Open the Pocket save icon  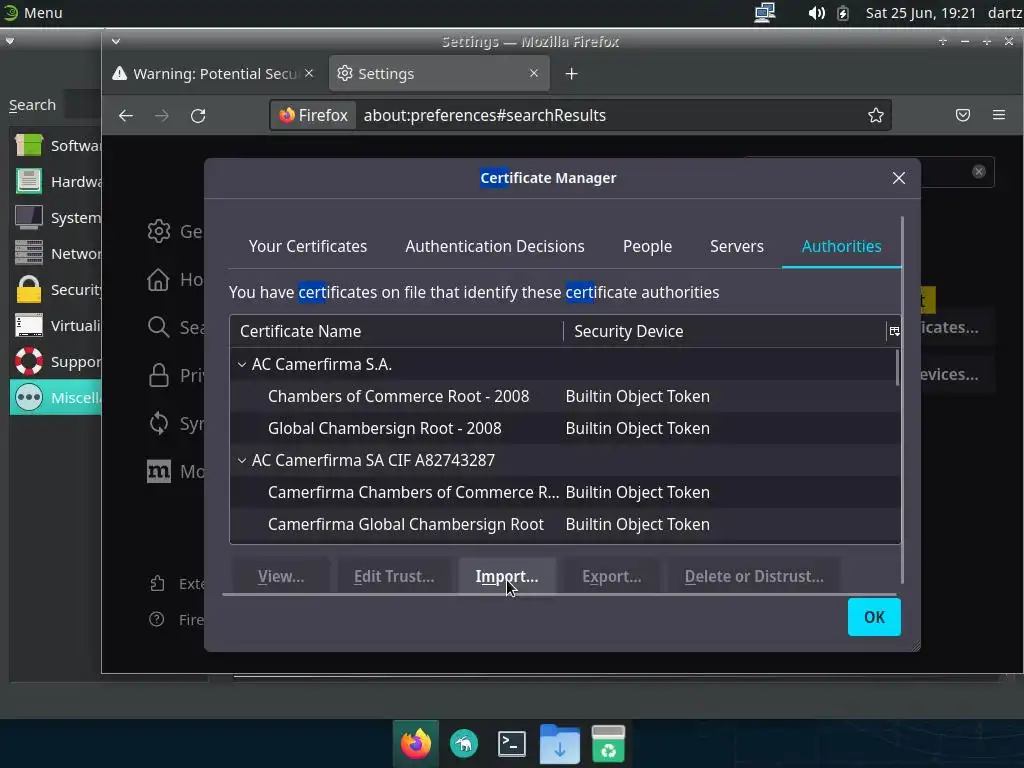pos(963,115)
